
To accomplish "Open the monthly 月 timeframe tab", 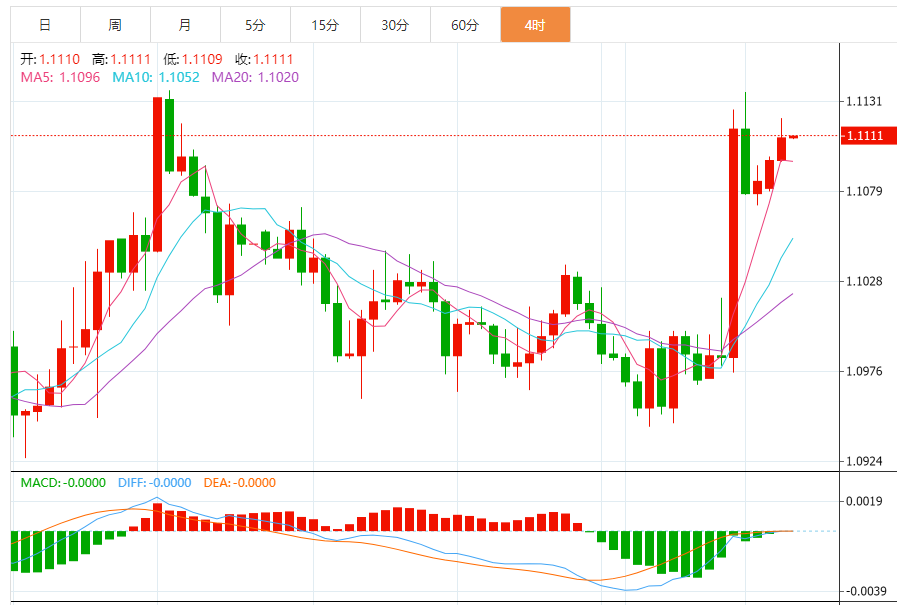I will coord(185,25).
